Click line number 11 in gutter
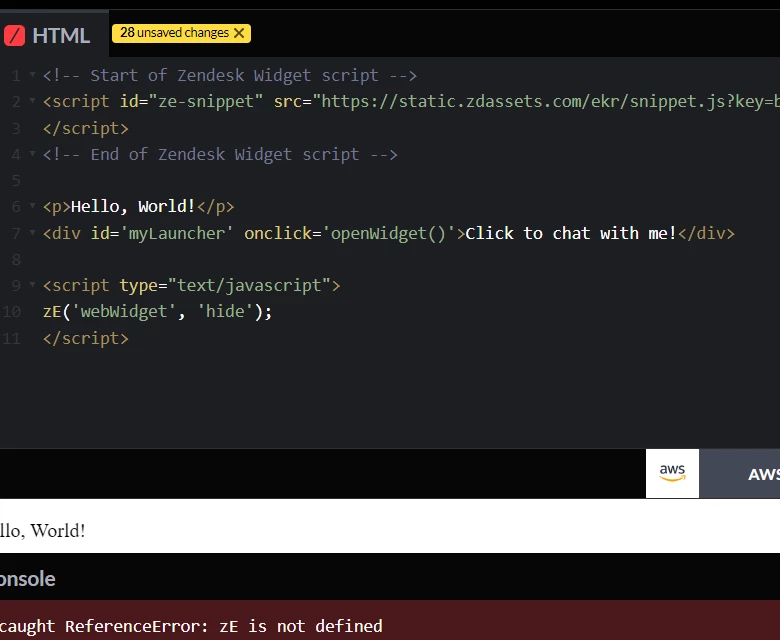 point(11,339)
